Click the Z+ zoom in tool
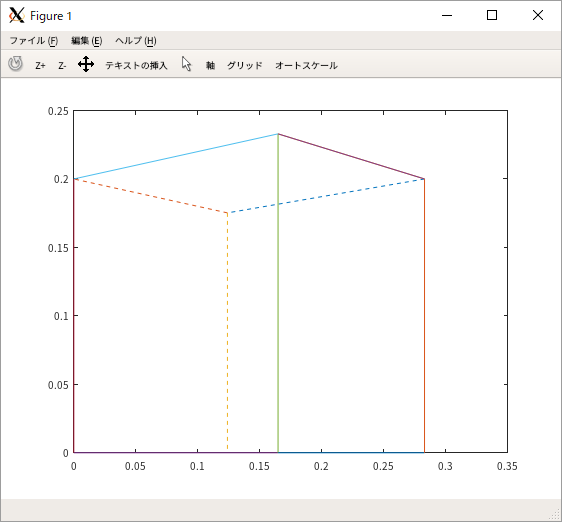This screenshot has height=522, width=562. [40, 66]
